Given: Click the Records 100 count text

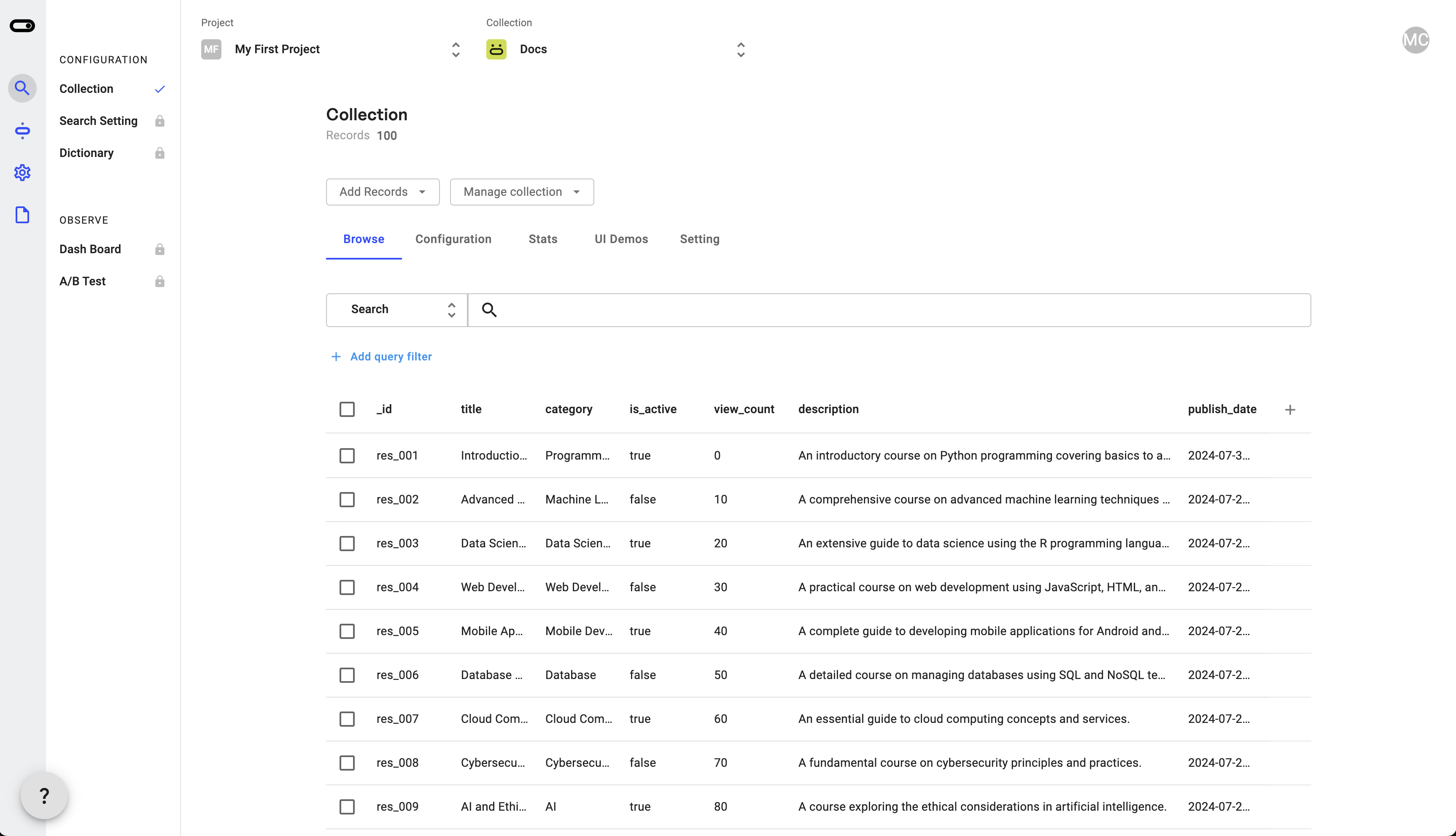Looking at the screenshot, I should [361, 135].
